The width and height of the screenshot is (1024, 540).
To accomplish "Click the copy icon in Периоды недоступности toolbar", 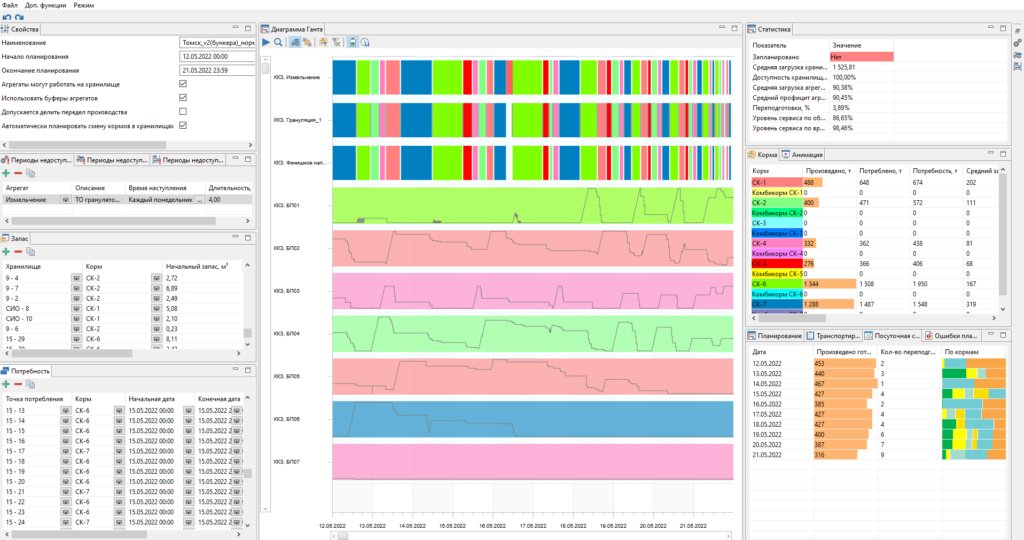I will [x=31, y=173].
